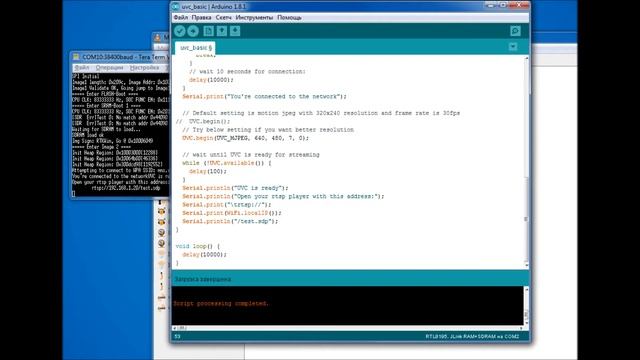This screenshot has width=640, height=360.
Task: Click the 'Script processing completed.' console message
Action: pos(221,304)
